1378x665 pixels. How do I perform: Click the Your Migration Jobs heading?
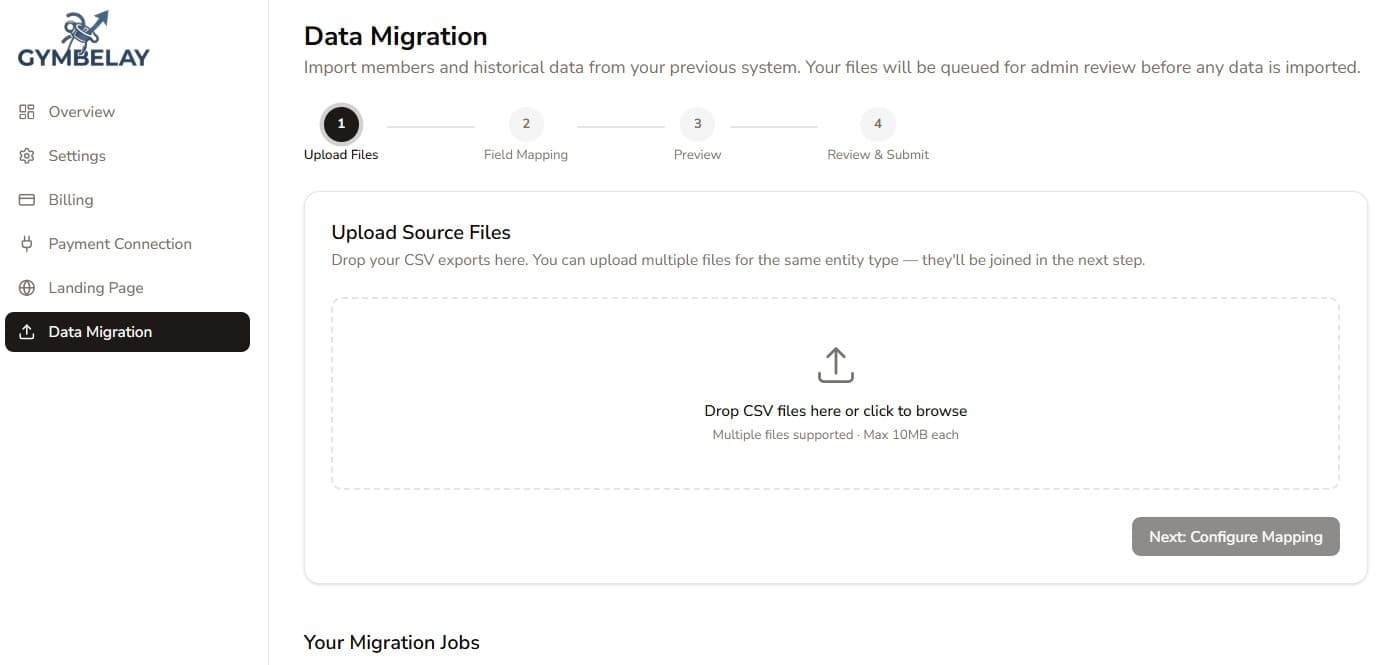(392, 642)
